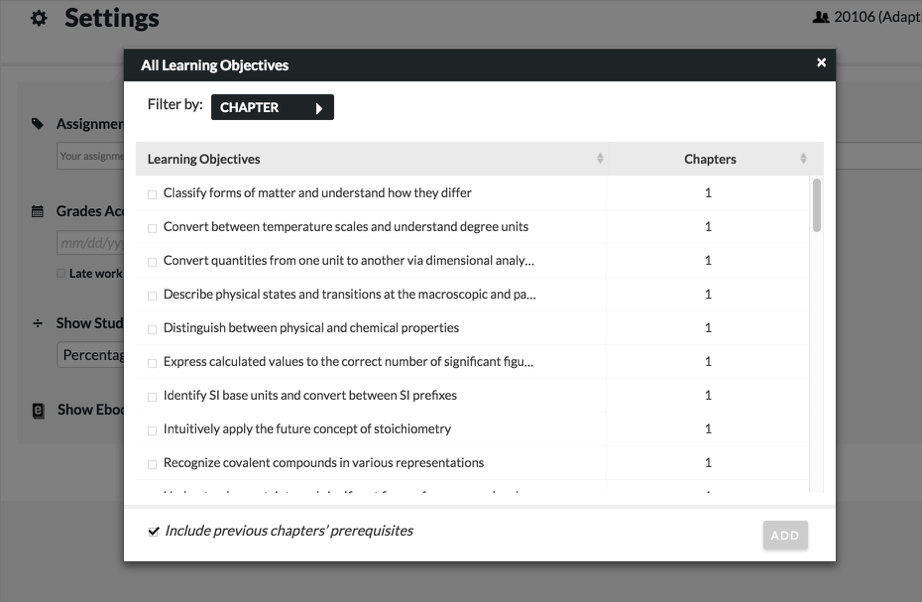
Task: Click the Show Ebook book icon
Action: 38,410
